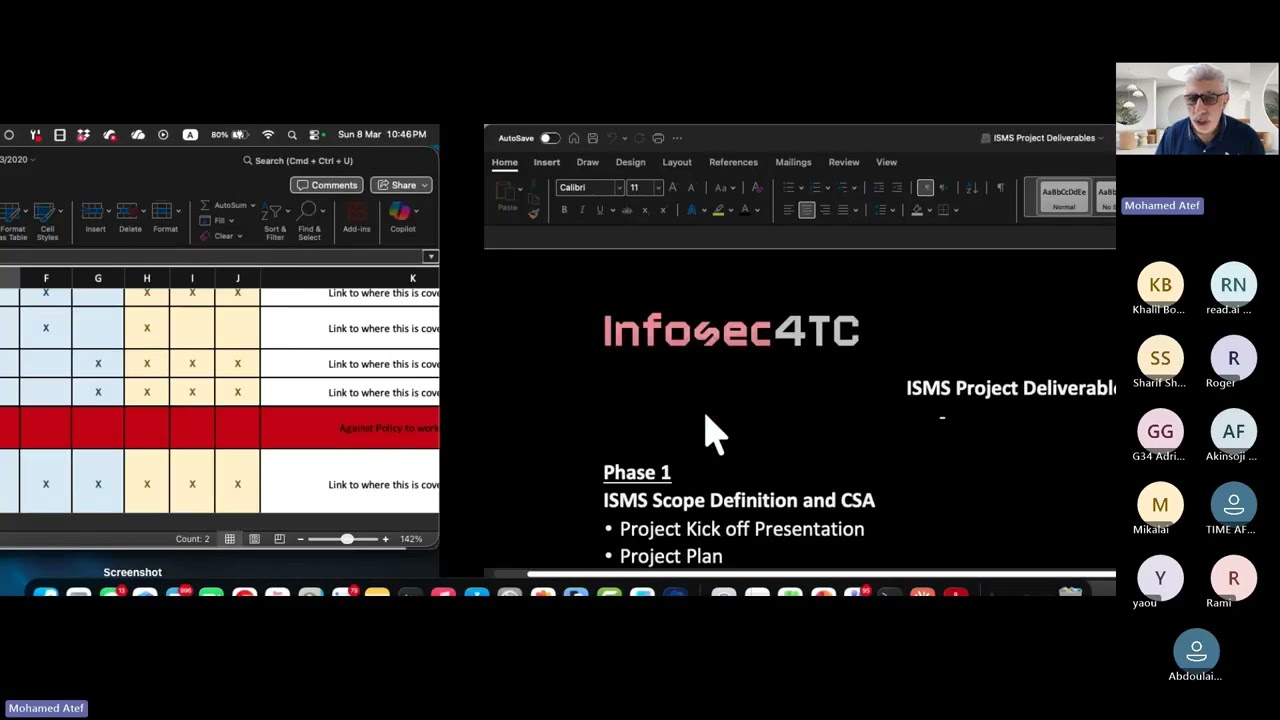Justify text in Word

[843, 210]
